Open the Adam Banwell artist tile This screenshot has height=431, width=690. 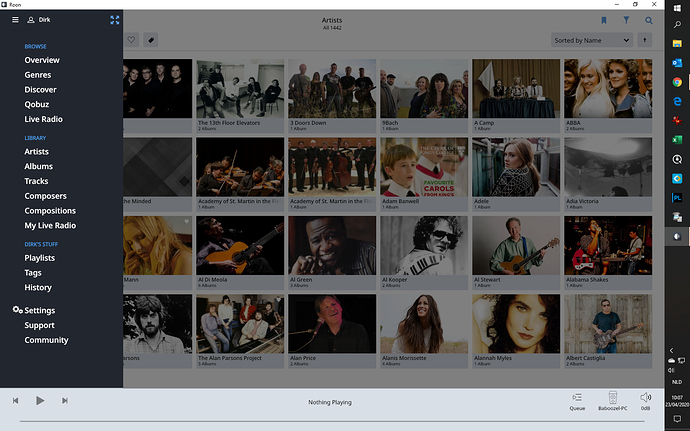(424, 174)
